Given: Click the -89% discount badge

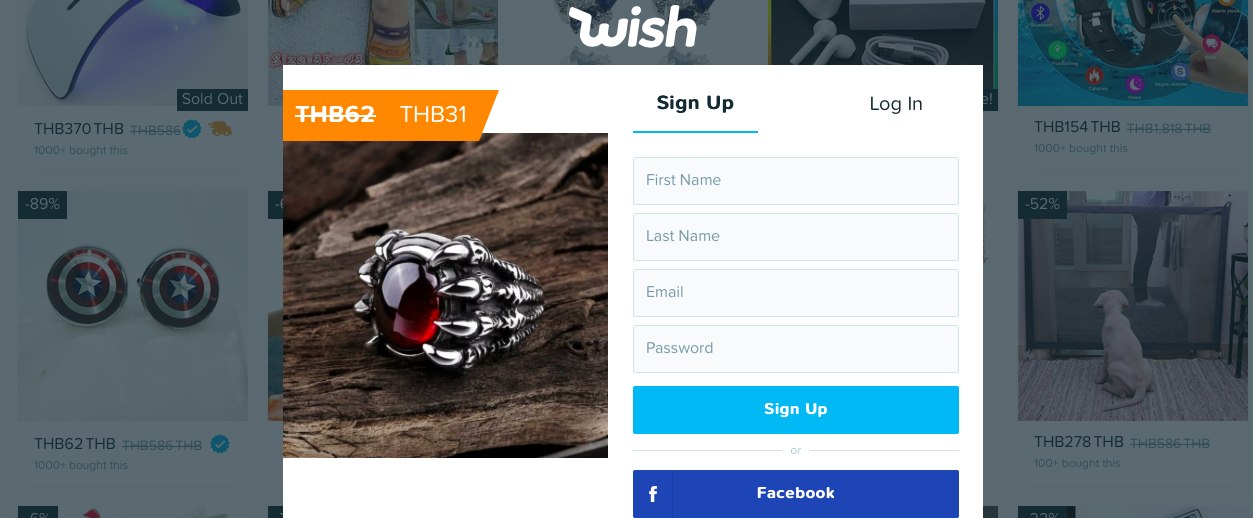Looking at the screenshot, I should (42, 204).
